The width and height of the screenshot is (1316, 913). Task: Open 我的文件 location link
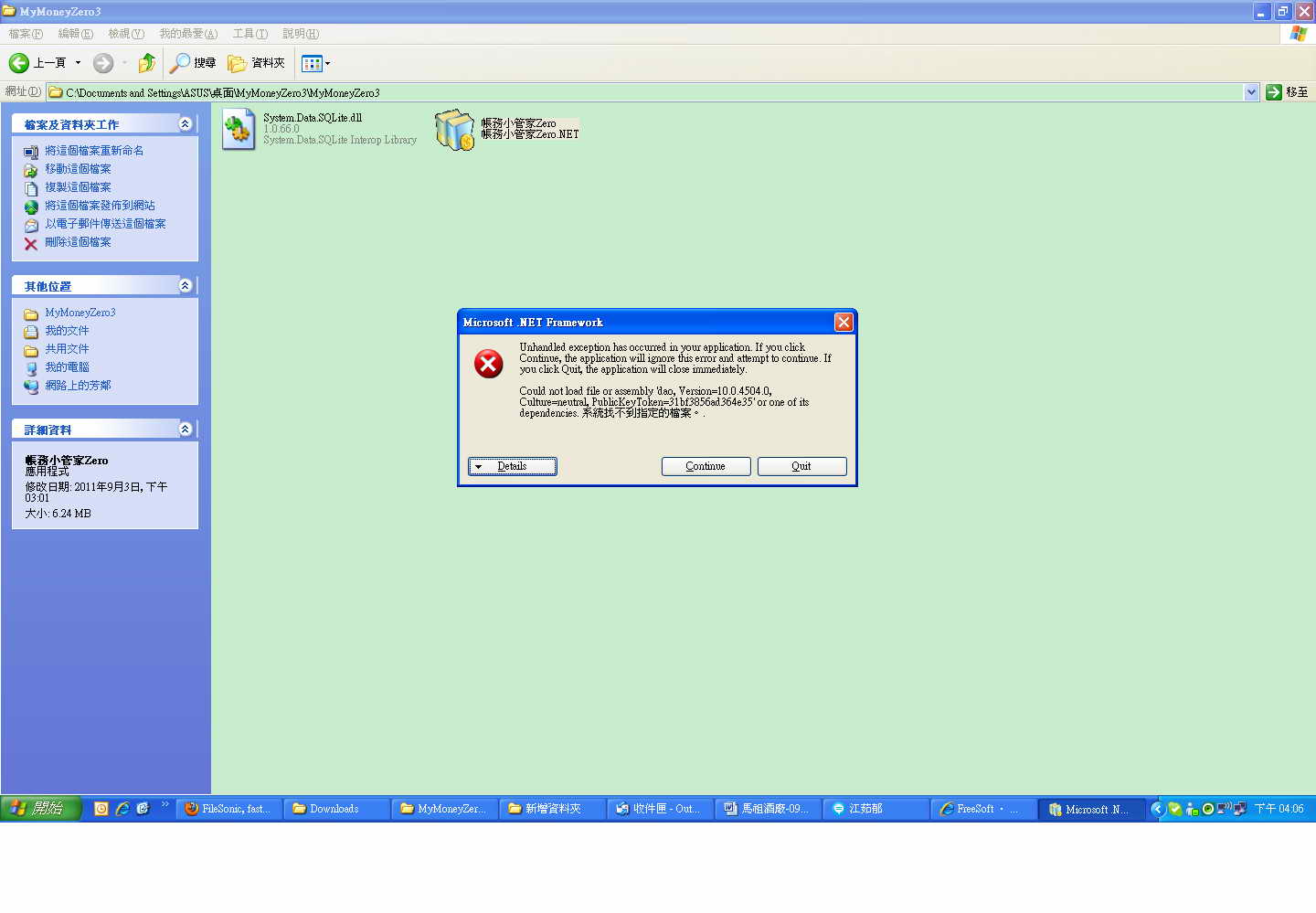click(x=67, y=331)
